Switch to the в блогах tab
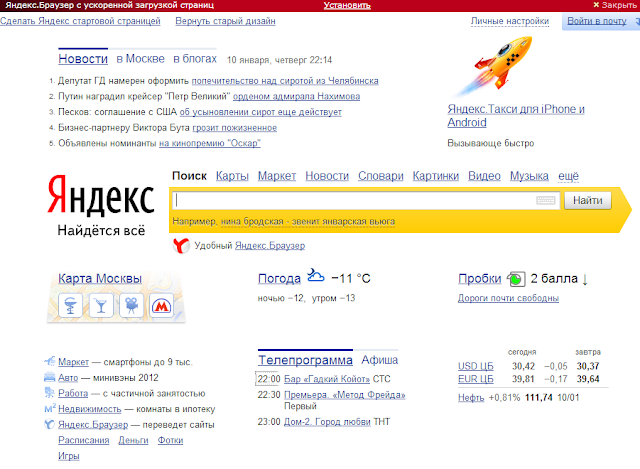 click(x=195, y=59)
